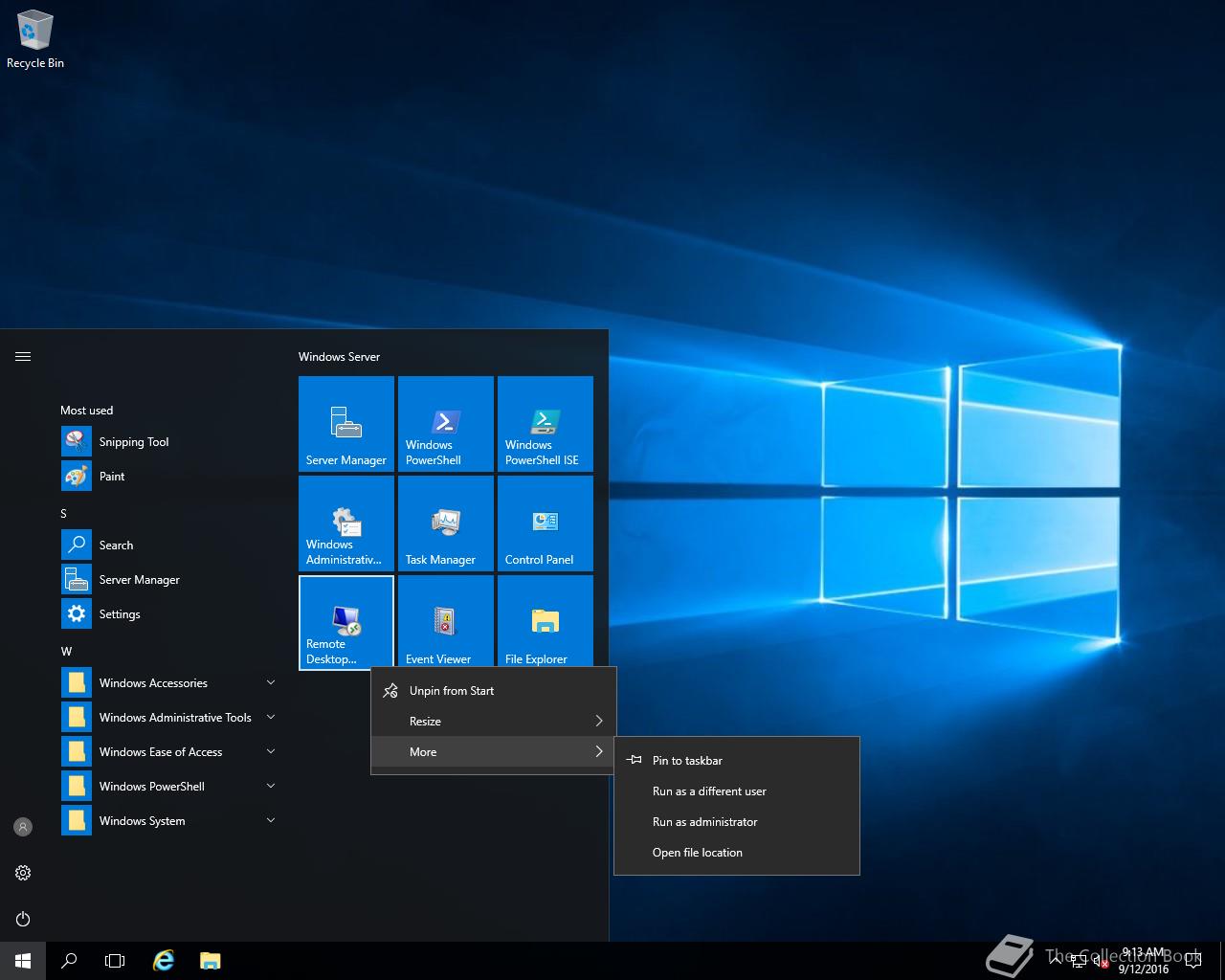Viewport: 1225px width, 980px height.
Task: Click the Power icon in Start
Action: pos(23,919)
